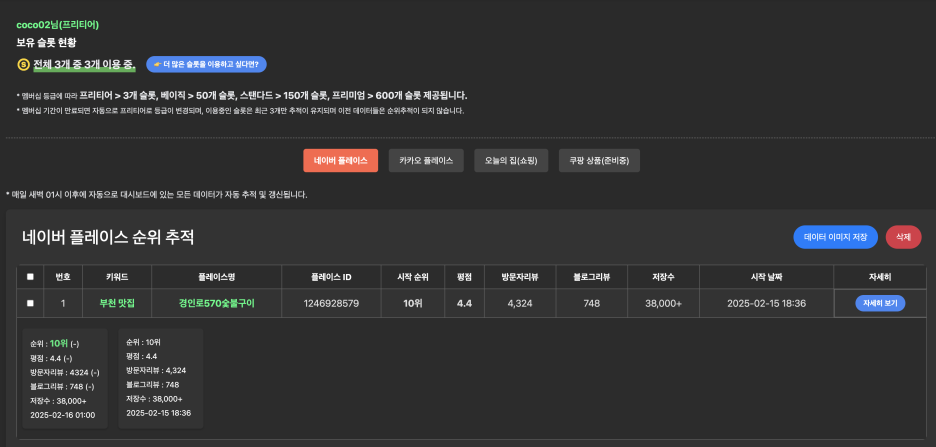Click the 블로그리뷰 column header
Viewport: 936px width, 447px height.
(x=592, y=276)
